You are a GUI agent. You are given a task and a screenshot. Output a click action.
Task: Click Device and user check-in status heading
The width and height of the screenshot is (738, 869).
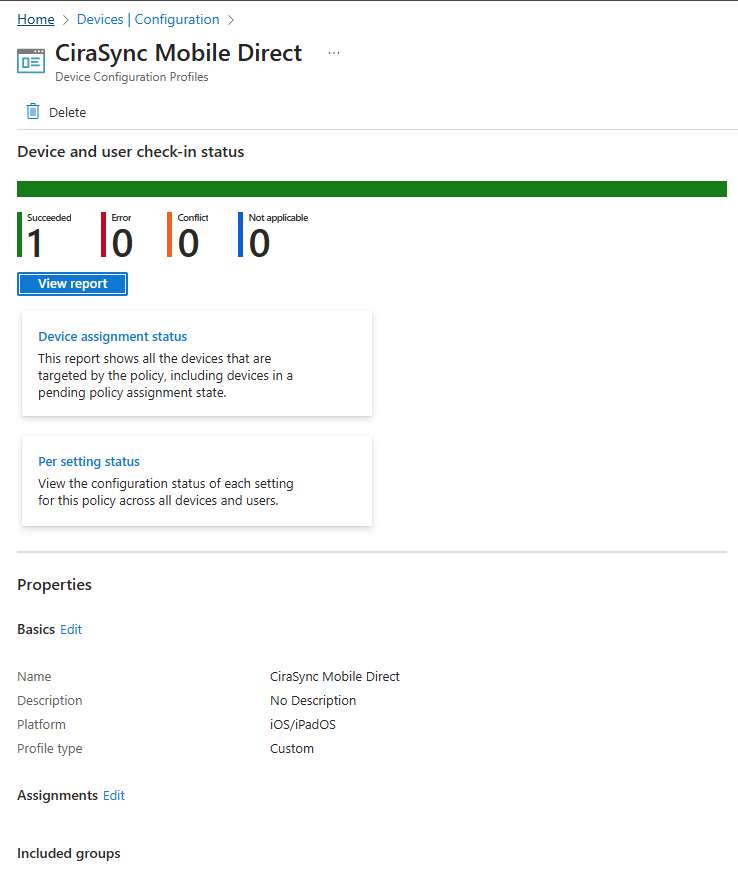pos(131,152)
